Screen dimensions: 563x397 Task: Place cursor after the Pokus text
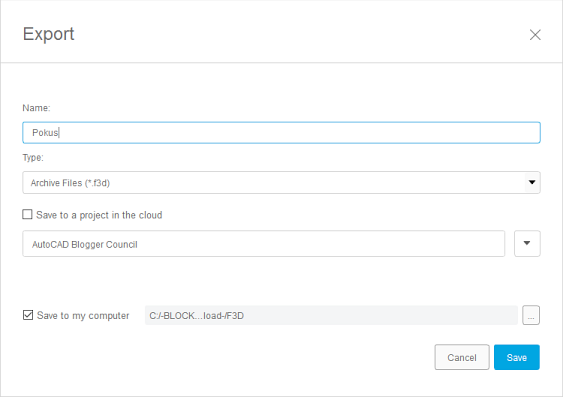(60, 132)
